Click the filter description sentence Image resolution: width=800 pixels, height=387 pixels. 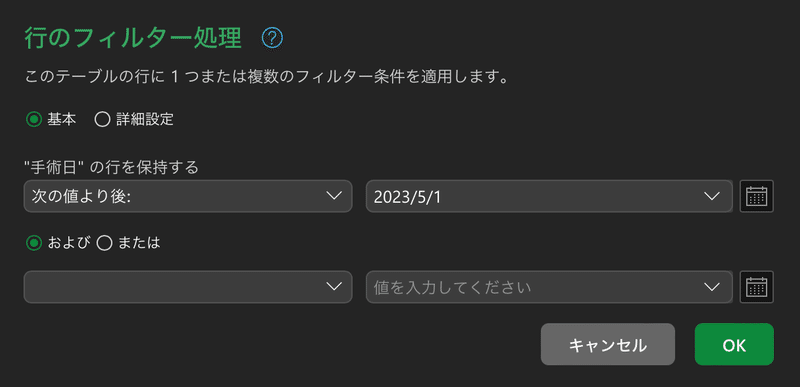(268, 80)
